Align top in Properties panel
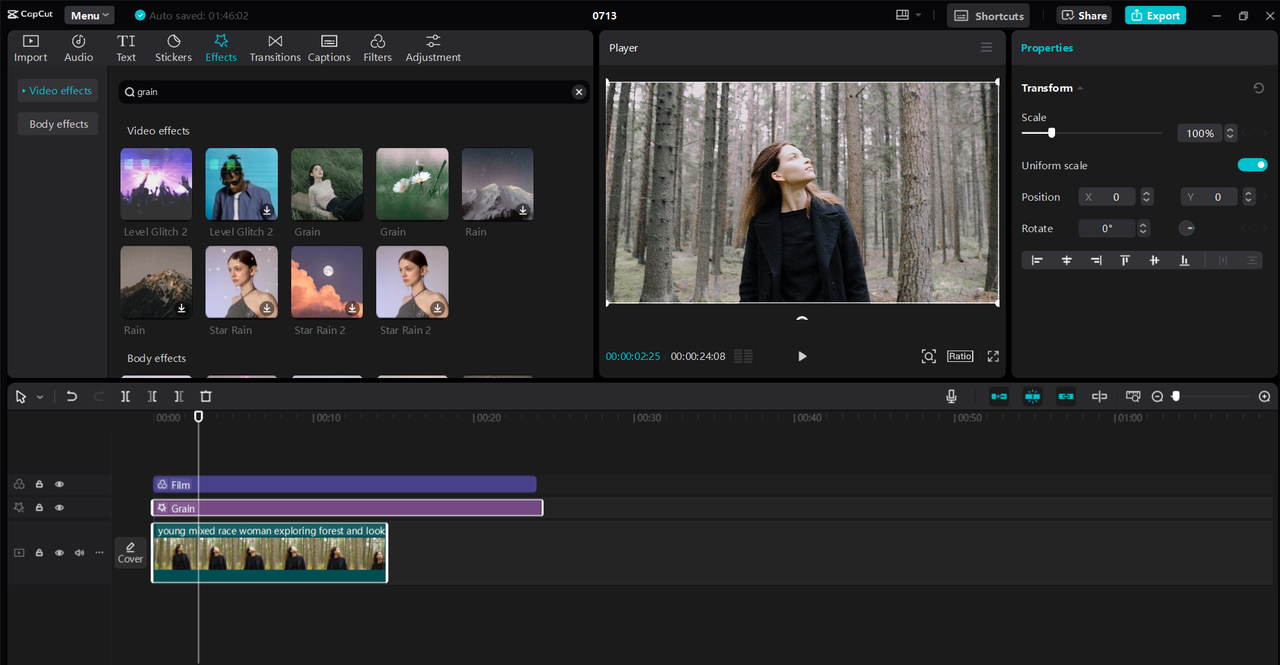 [x=1125, y=260]
